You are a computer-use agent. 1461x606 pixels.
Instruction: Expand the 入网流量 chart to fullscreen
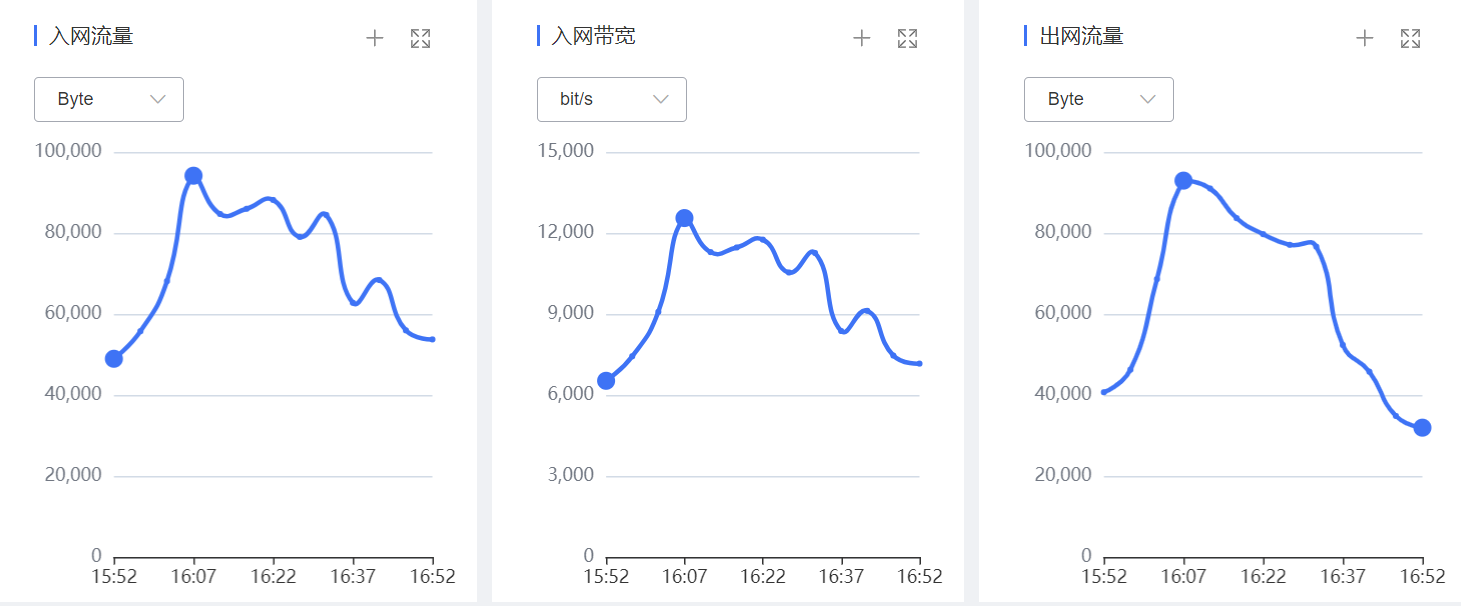tap(420, 38)
